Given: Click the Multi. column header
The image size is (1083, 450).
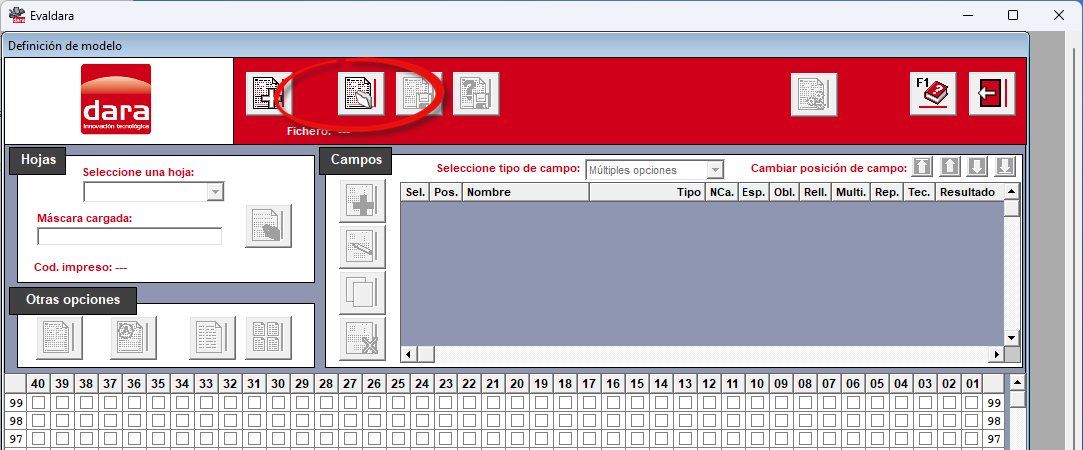Looking at the screenshot, I should point(851,192).
